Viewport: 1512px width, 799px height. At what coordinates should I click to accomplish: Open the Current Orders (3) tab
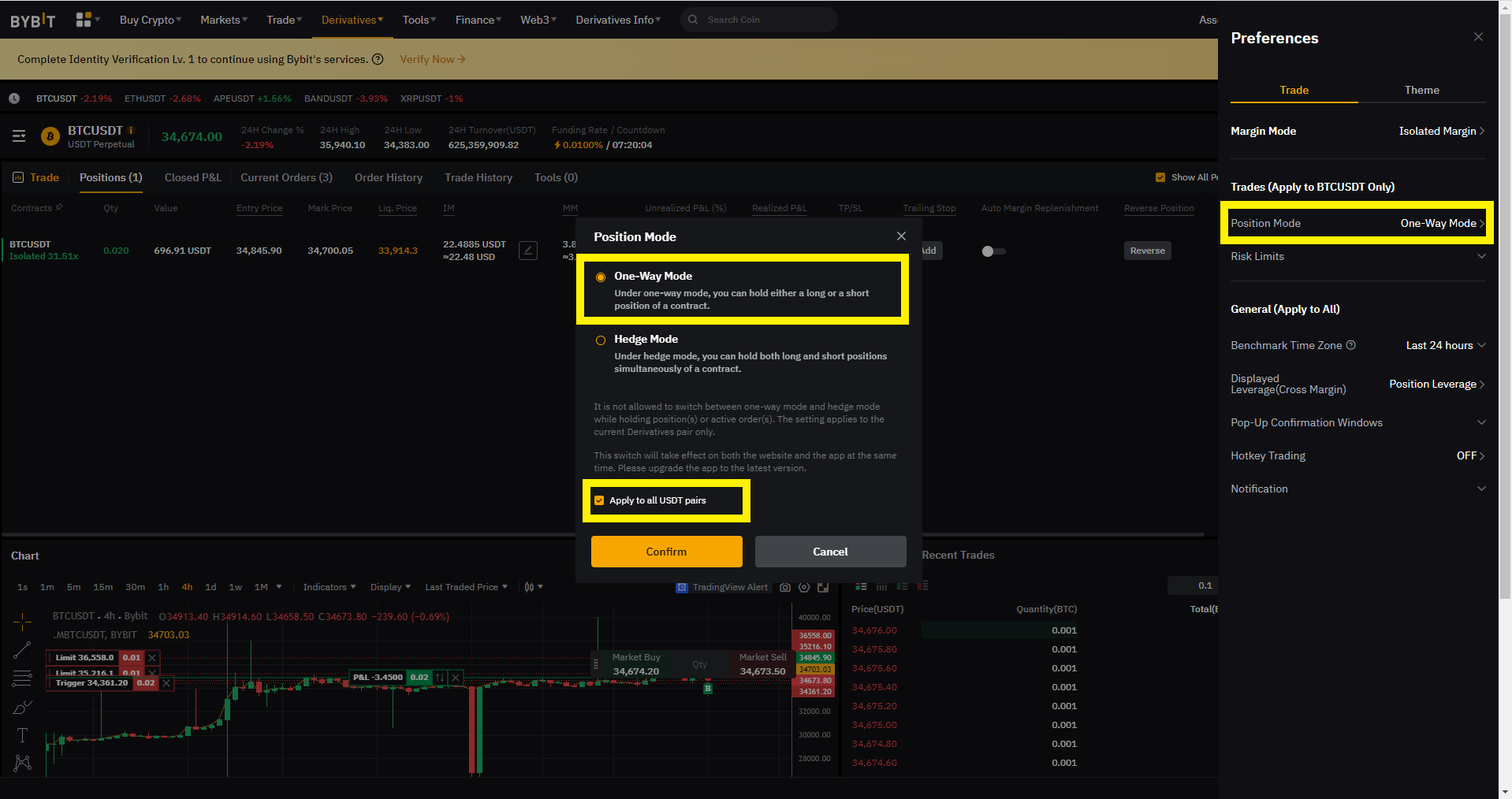click(x=286, y=177)
